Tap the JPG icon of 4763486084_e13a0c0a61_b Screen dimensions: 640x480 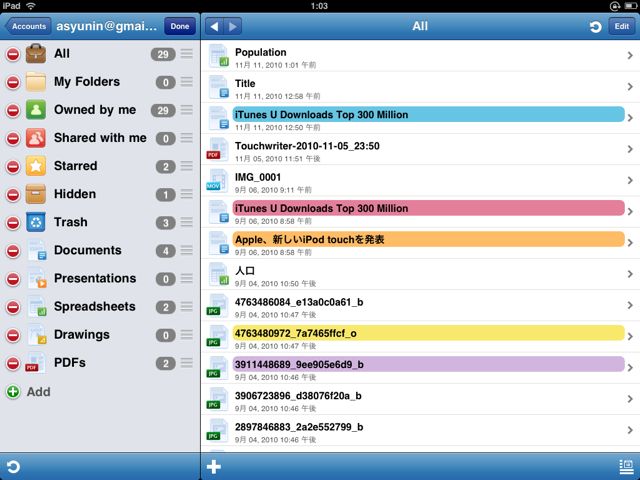click(x=217, y=305)
